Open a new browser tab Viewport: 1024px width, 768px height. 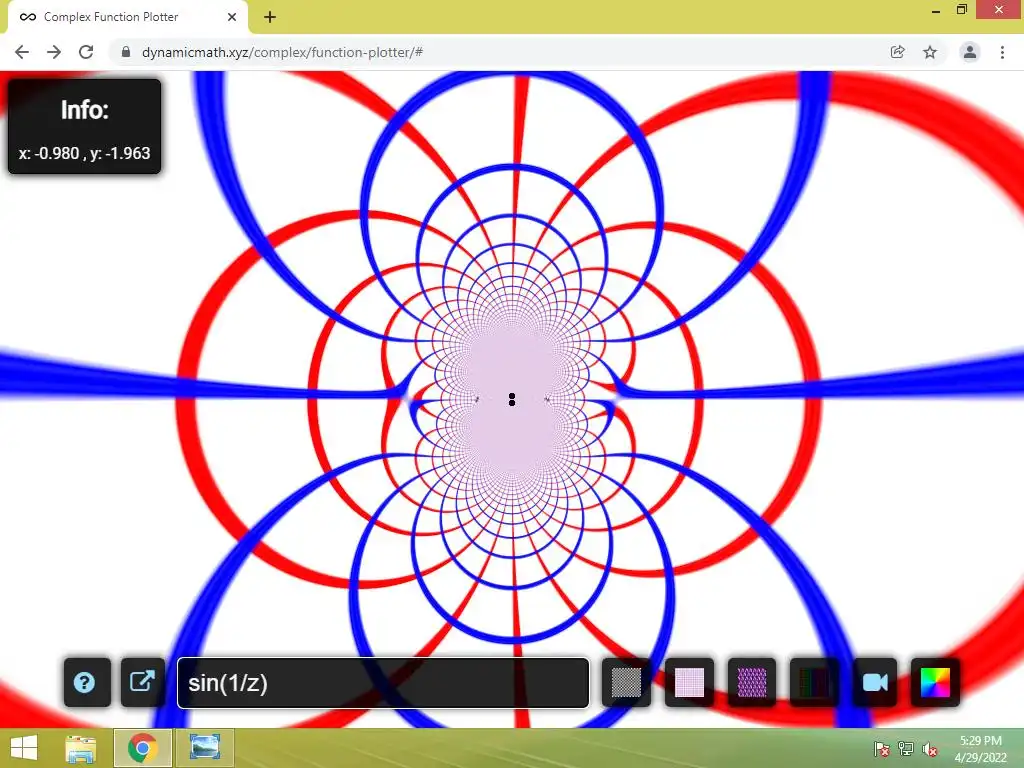(270, 17)
